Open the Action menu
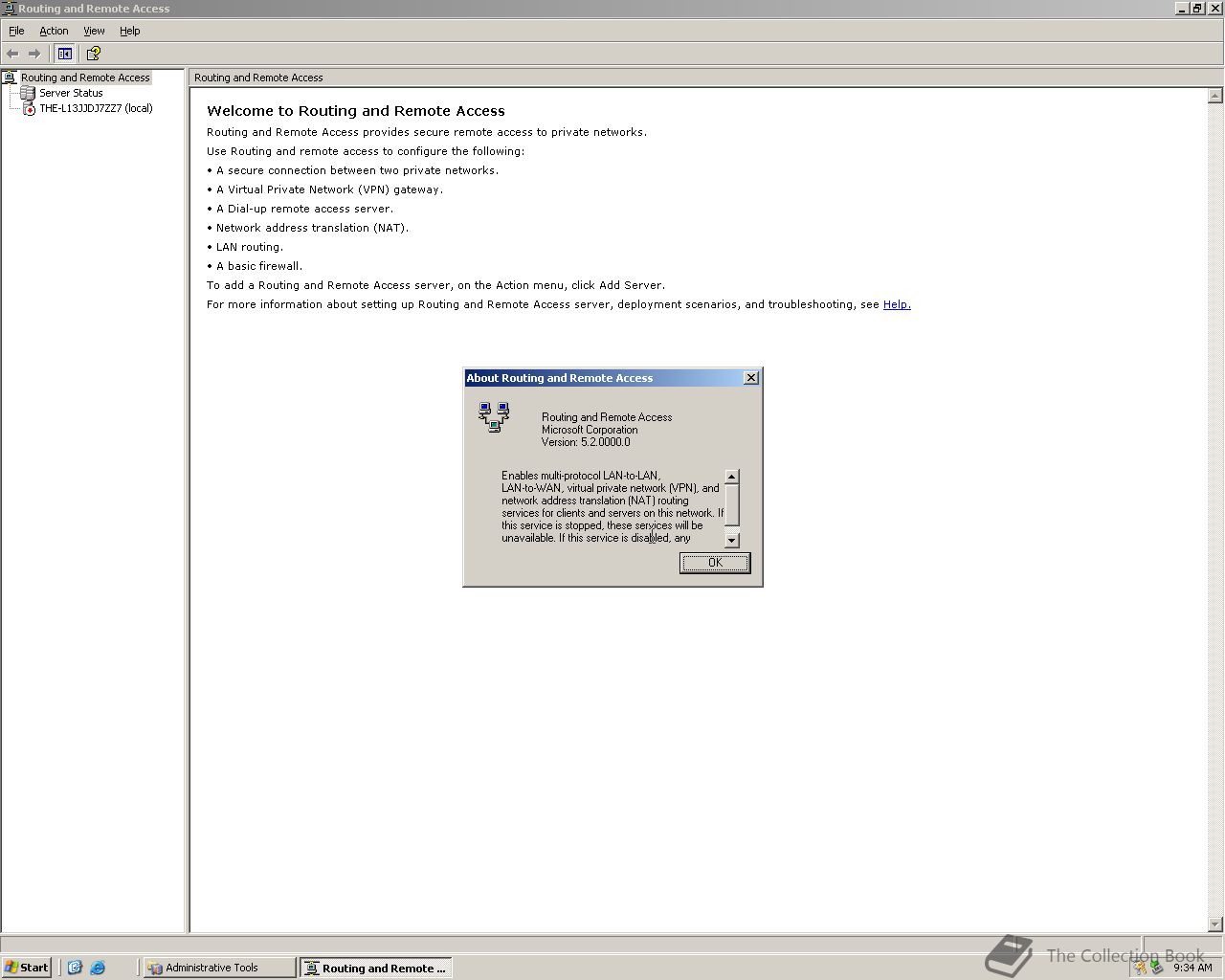 click(x=54, y=31)
